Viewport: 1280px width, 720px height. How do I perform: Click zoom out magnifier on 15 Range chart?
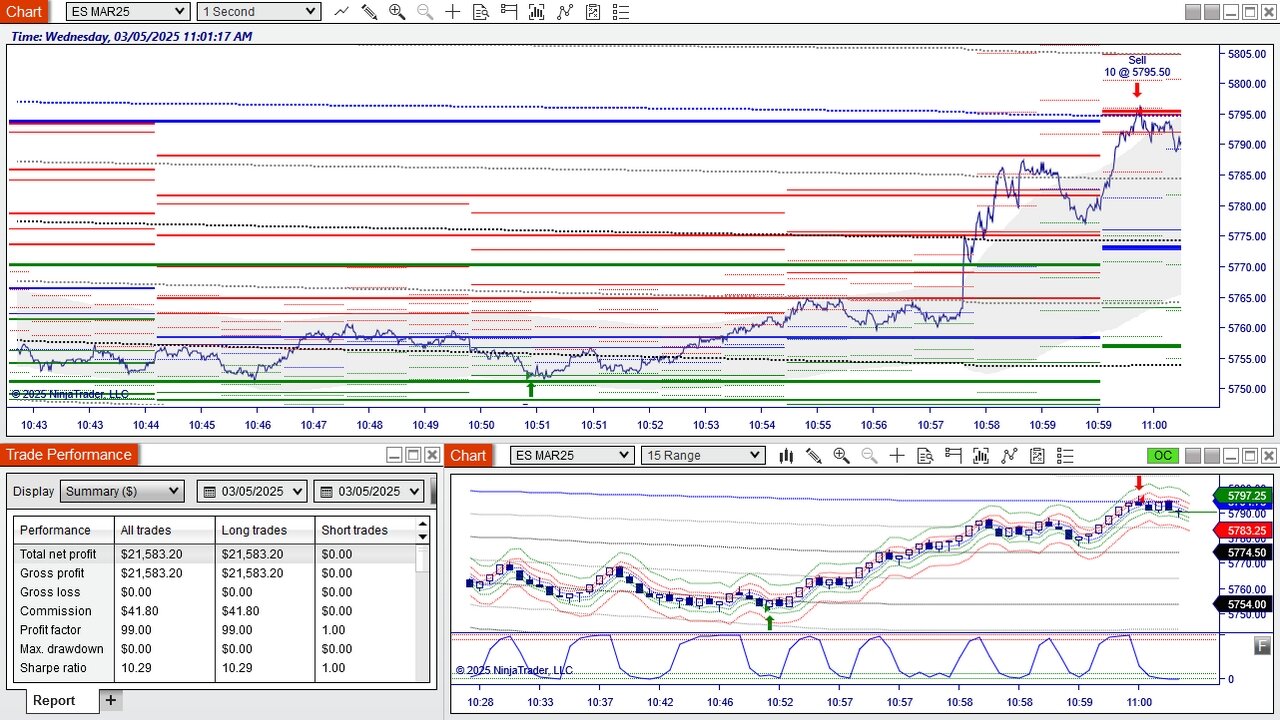[869, 456]
